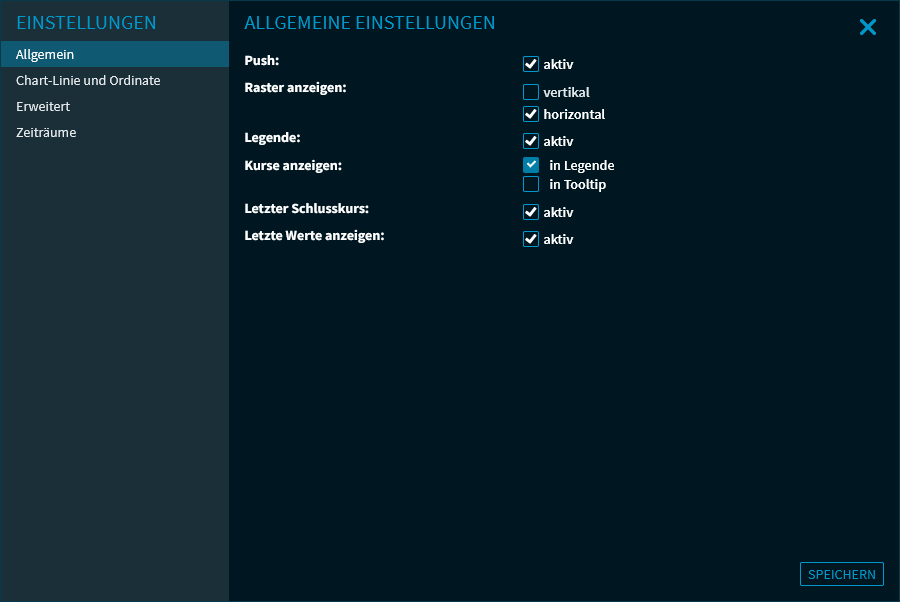
Task: Select Allgemein in the settings sidebar
Action: click(x=45, y=54)
